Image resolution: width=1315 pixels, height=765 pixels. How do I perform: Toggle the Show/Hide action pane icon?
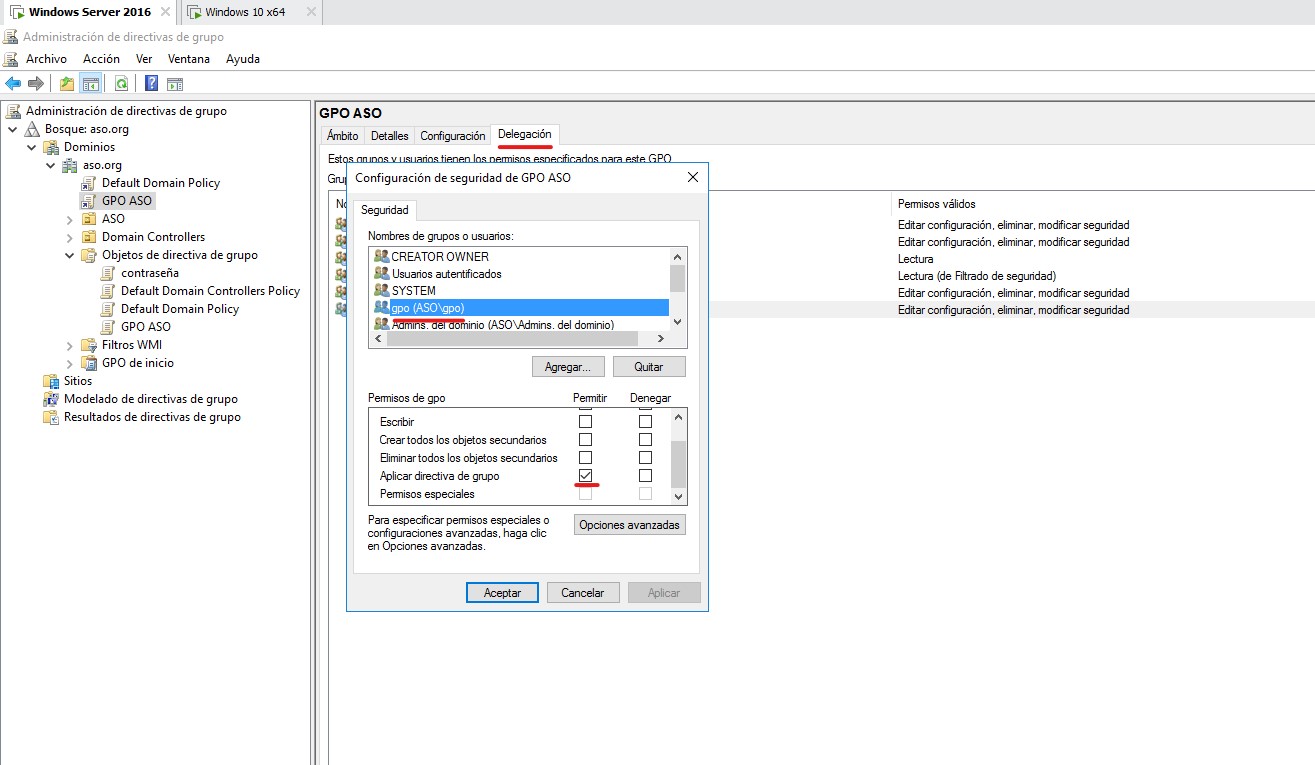[x=175, y=83]
